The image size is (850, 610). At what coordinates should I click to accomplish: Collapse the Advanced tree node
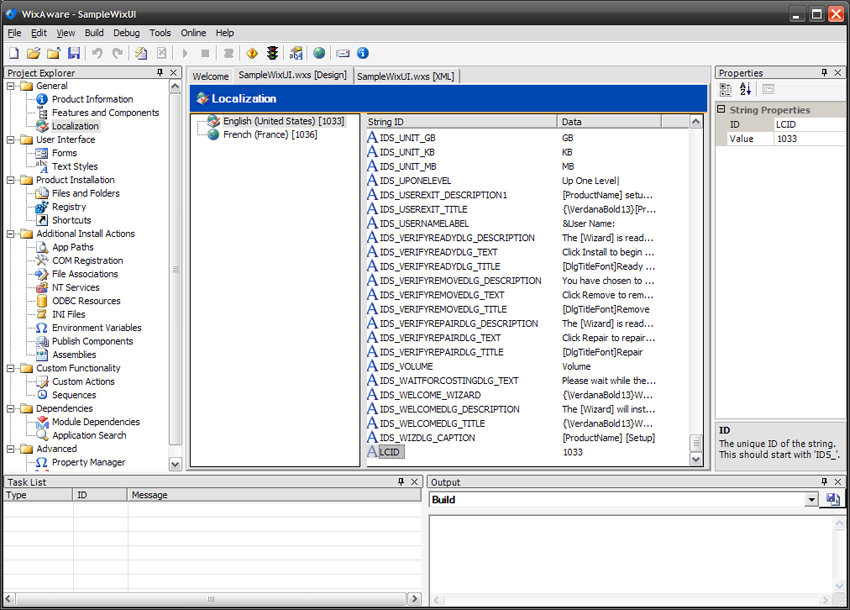tap(11, 449)
